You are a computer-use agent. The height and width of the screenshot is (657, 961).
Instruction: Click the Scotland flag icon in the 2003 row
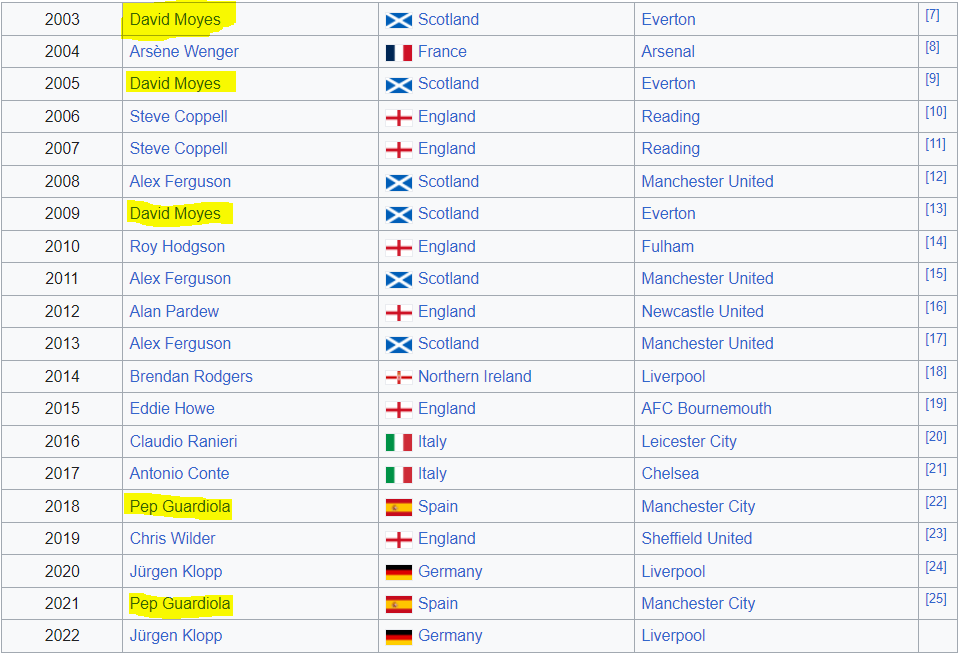(398, 20)
